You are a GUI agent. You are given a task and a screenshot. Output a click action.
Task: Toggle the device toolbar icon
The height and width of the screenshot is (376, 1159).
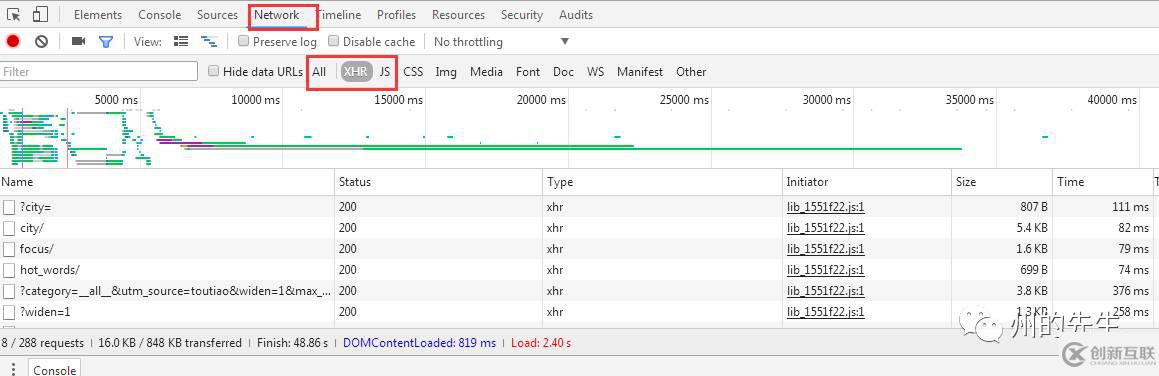point(41,14)
